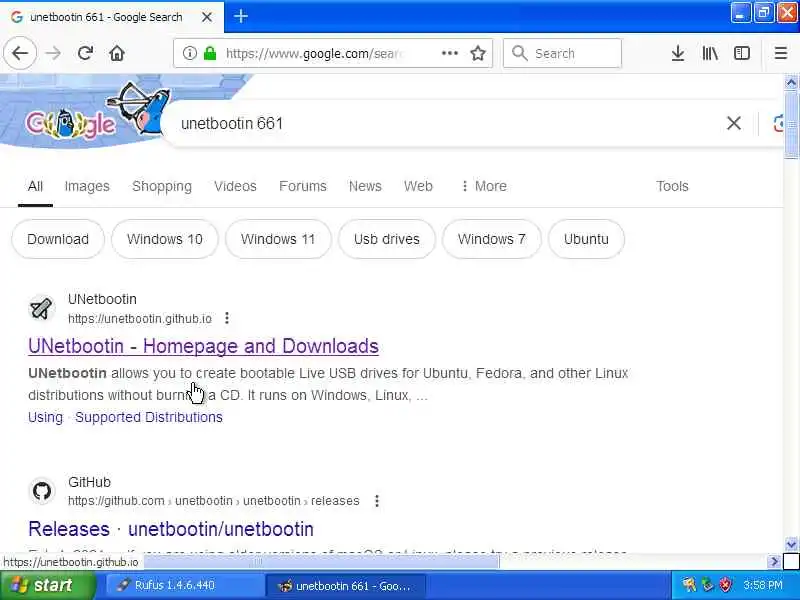Switch to Videos results
Viewport: 800px width, 600px height.
pos(235,186)
